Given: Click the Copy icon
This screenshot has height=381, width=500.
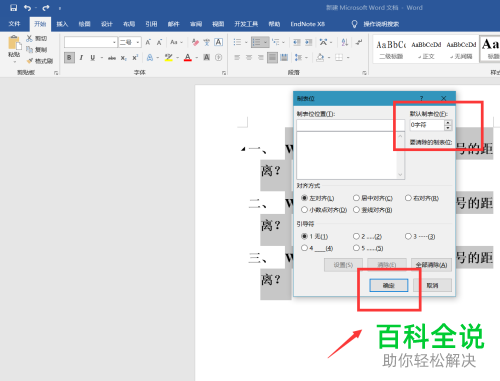Looking at the screenshot, I should pos(29,50).
